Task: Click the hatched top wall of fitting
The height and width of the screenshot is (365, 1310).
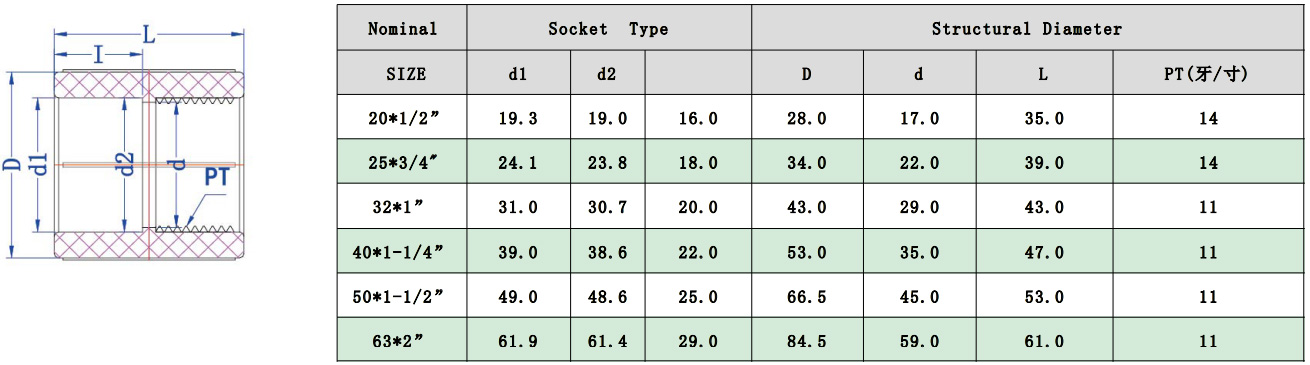Action: click(148, 83)
